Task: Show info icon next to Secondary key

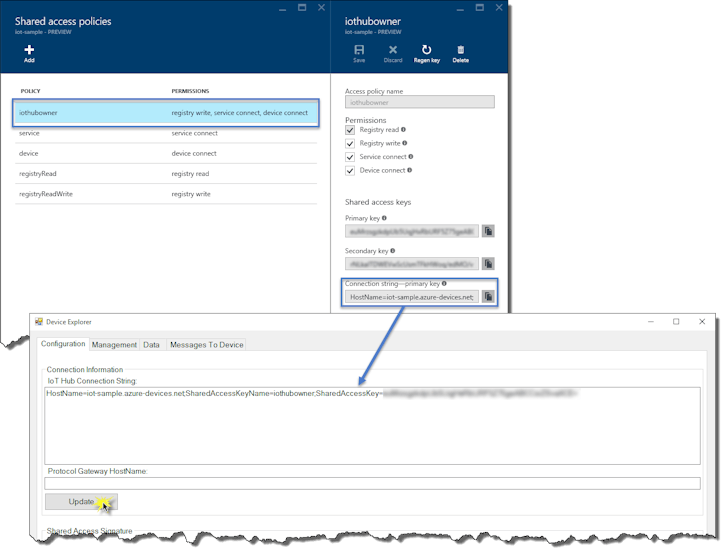Action: [x=392, y=251]
